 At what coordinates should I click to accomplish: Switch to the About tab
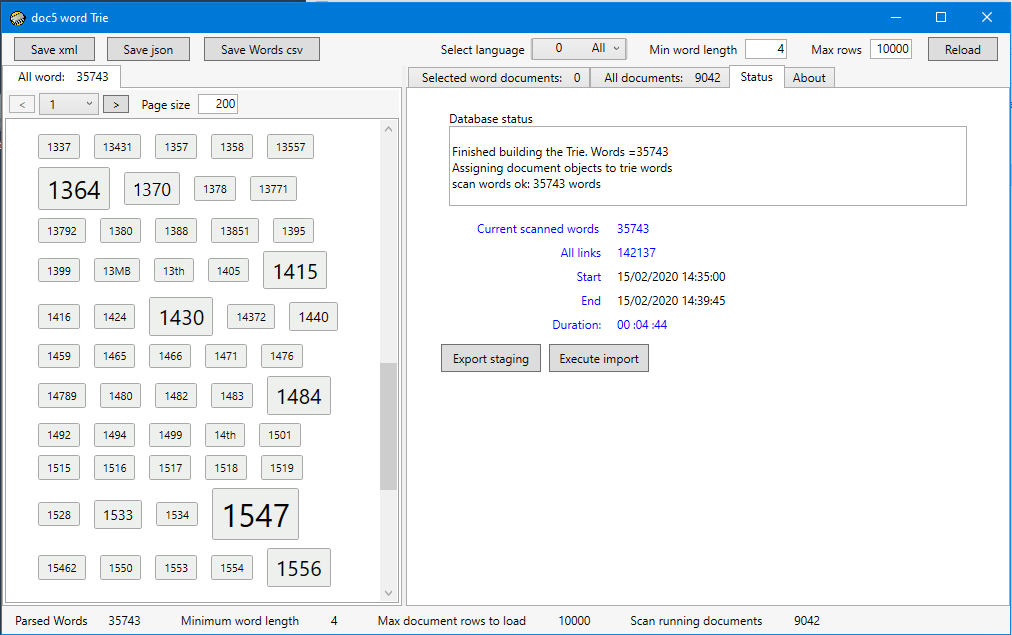pyautogui.click(x=809, y=78)
